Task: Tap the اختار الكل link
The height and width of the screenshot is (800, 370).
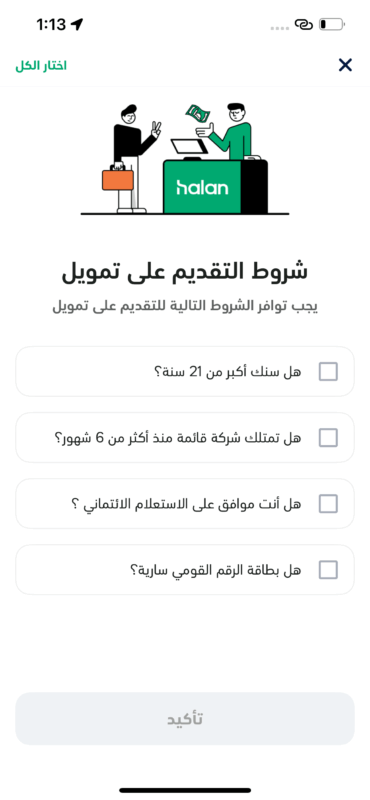Action: click(41, 66)
